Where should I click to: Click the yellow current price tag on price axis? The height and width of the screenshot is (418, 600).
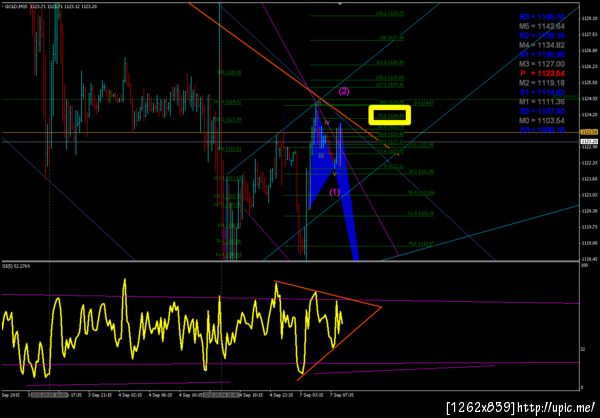pyautogui.click(x=590, y=132)
